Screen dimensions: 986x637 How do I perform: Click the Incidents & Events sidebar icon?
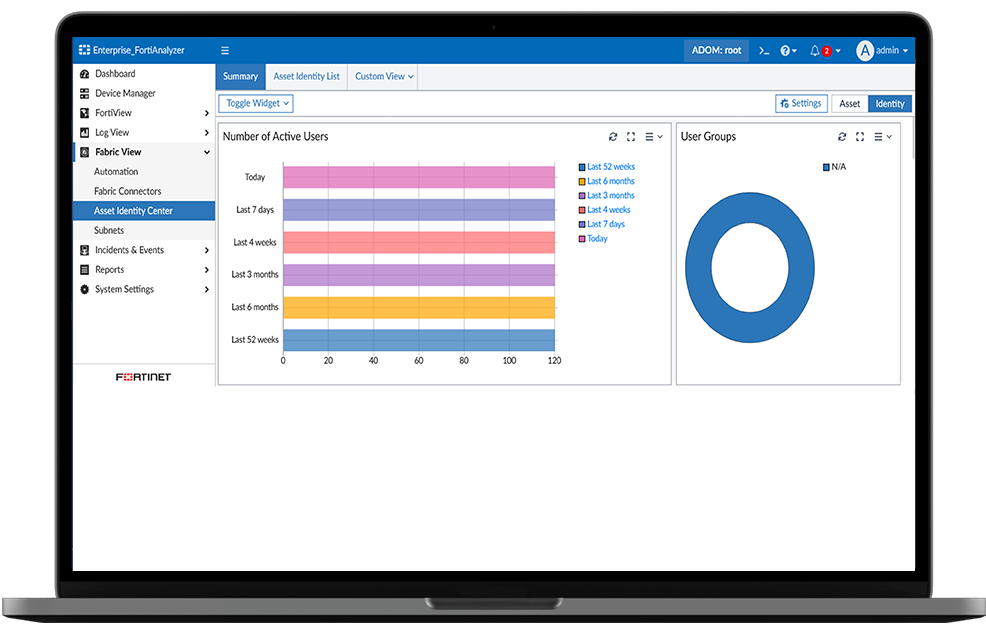[x=84, y=250]
